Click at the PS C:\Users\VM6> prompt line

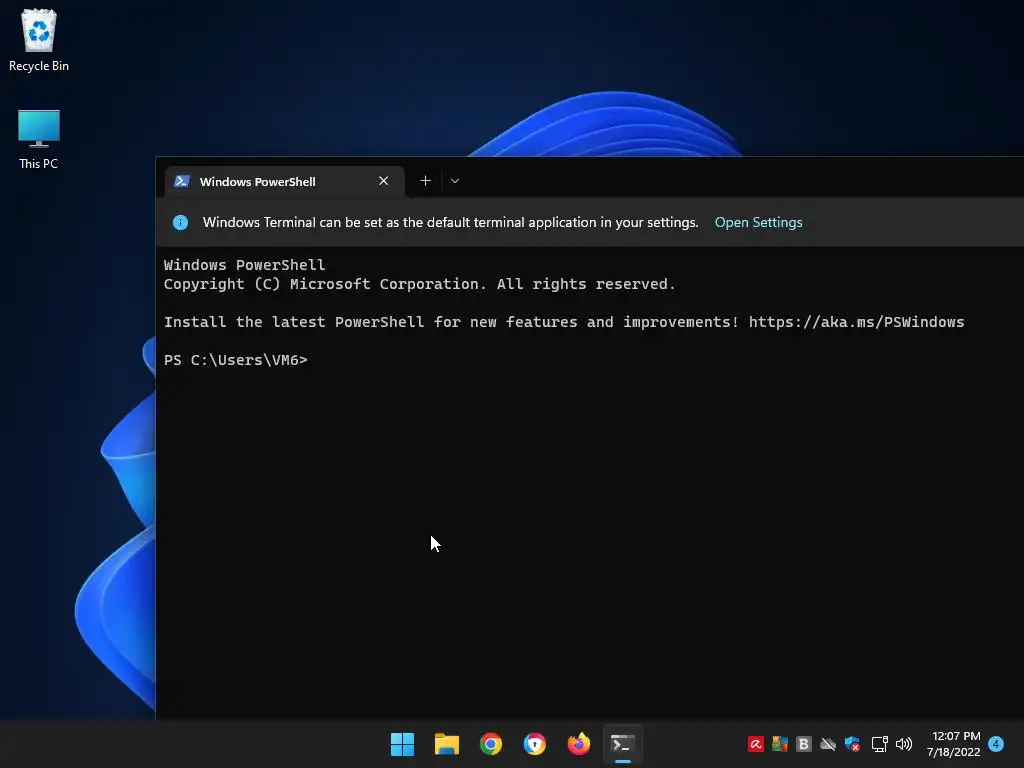235,360
